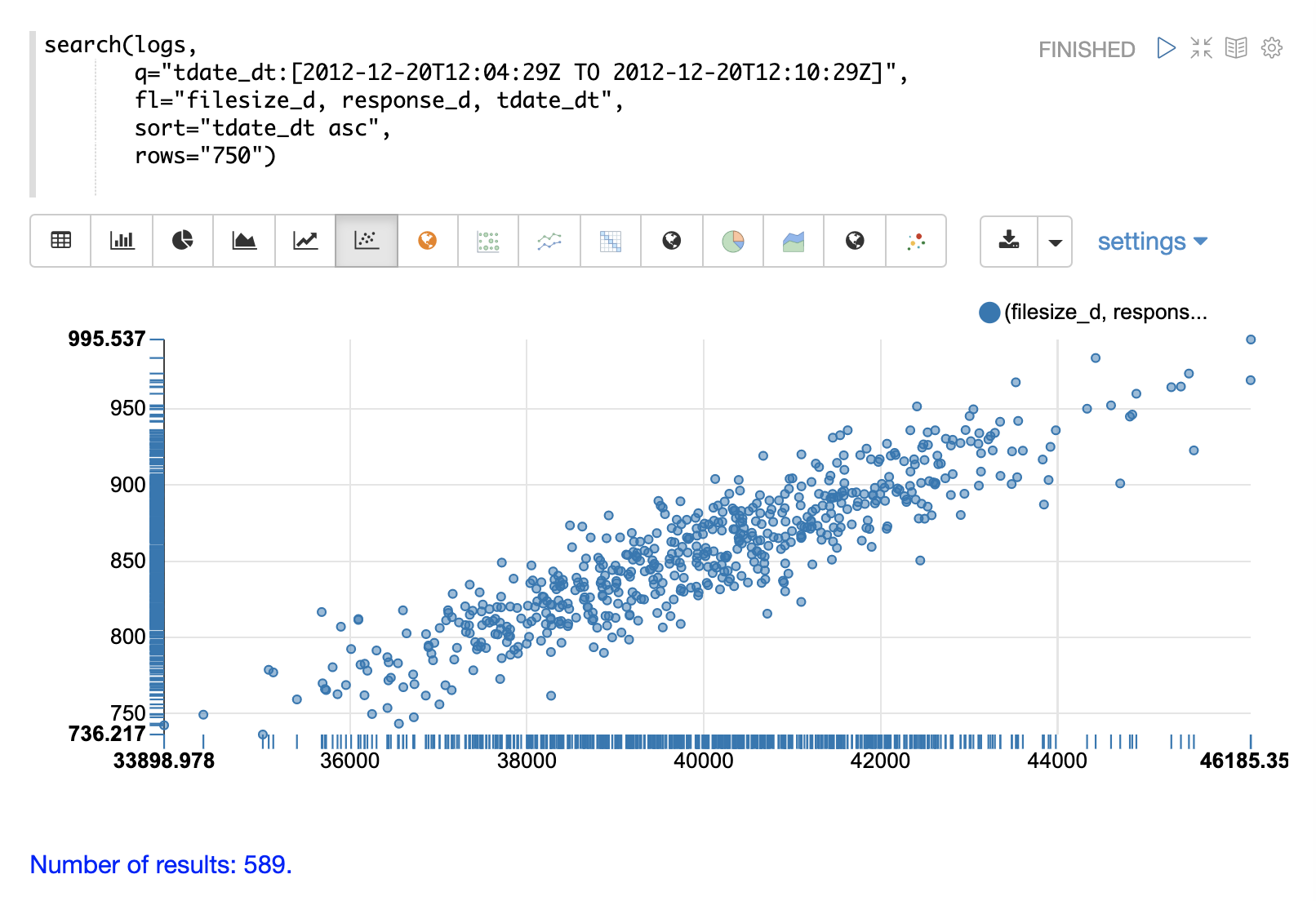Viewport: 1316px width, 901px height.
Task: Click the Number of results text
Action: pyautogui.click(x=158, y=864)
